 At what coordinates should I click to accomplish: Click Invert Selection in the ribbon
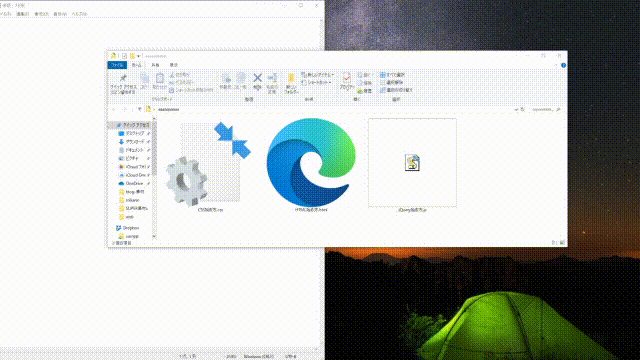pyautogui.click(x=396, y=90)
